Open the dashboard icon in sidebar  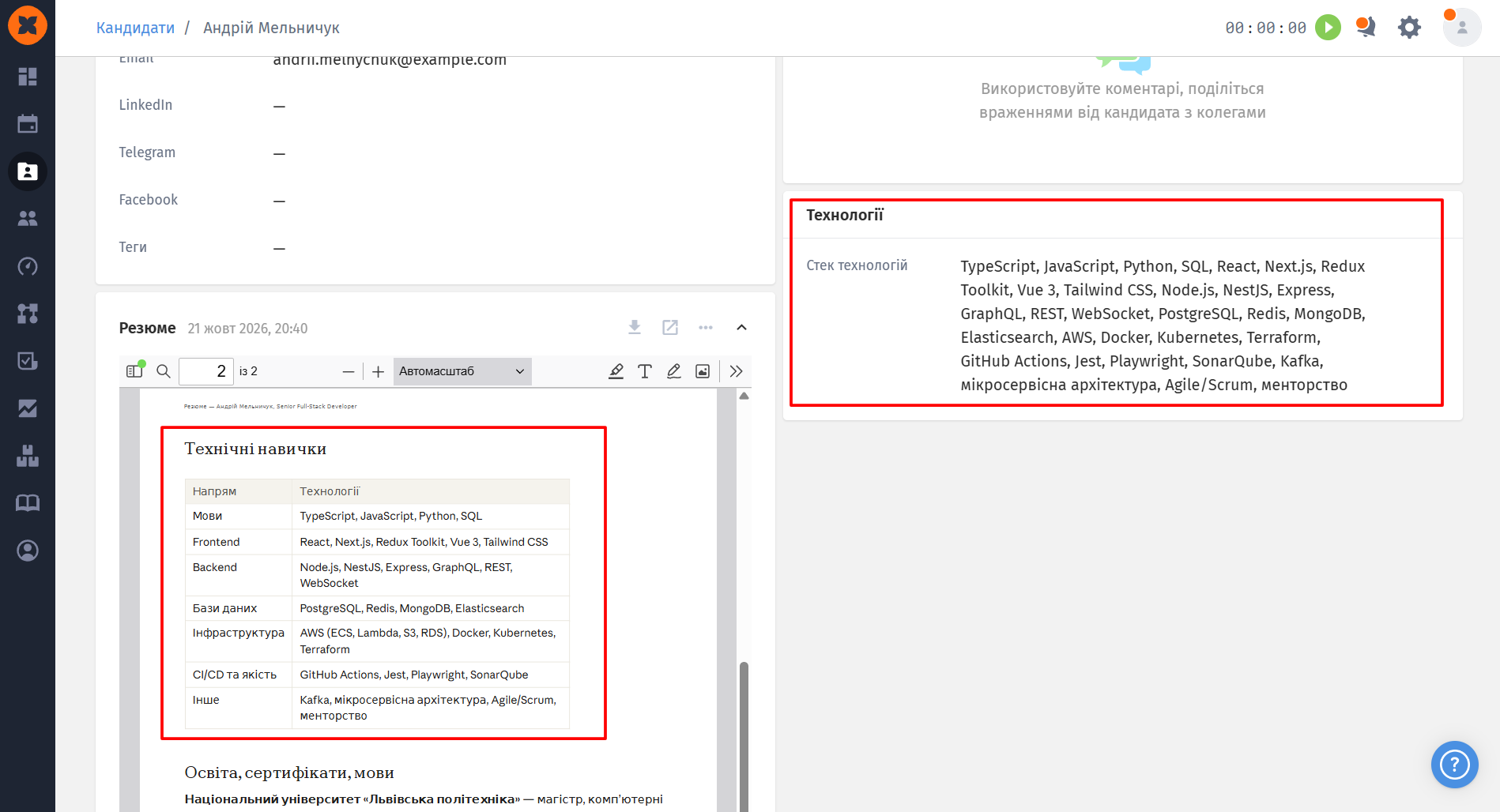click(28, 77)
